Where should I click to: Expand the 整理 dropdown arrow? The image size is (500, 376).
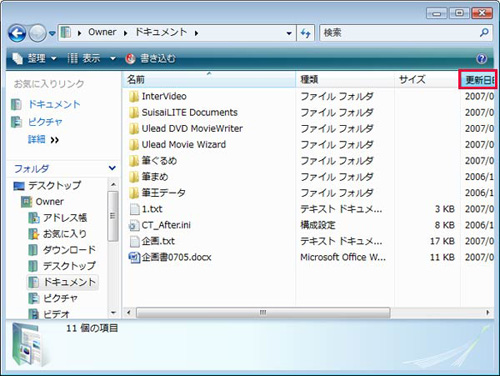(x=53, y=59)
